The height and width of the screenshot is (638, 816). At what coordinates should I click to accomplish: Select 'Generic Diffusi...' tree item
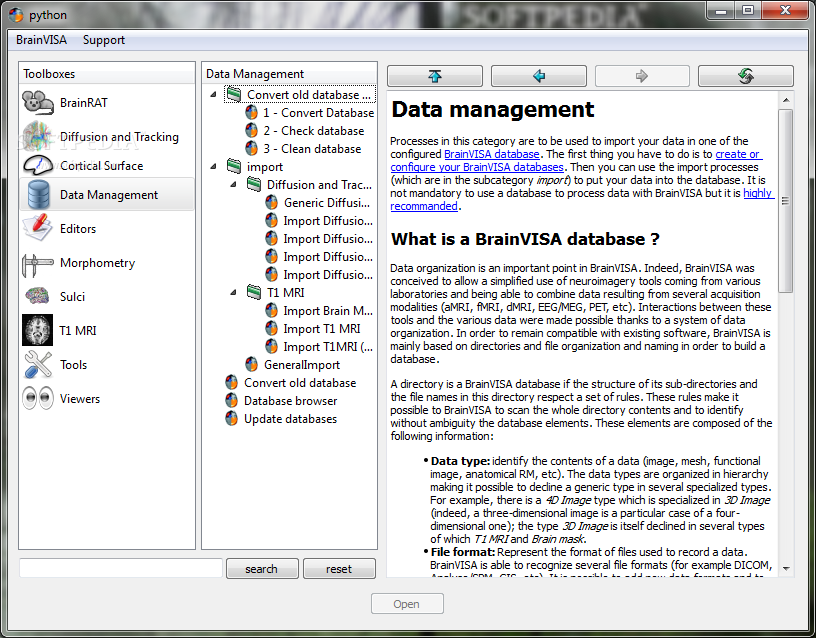click(x=327, y=202)
